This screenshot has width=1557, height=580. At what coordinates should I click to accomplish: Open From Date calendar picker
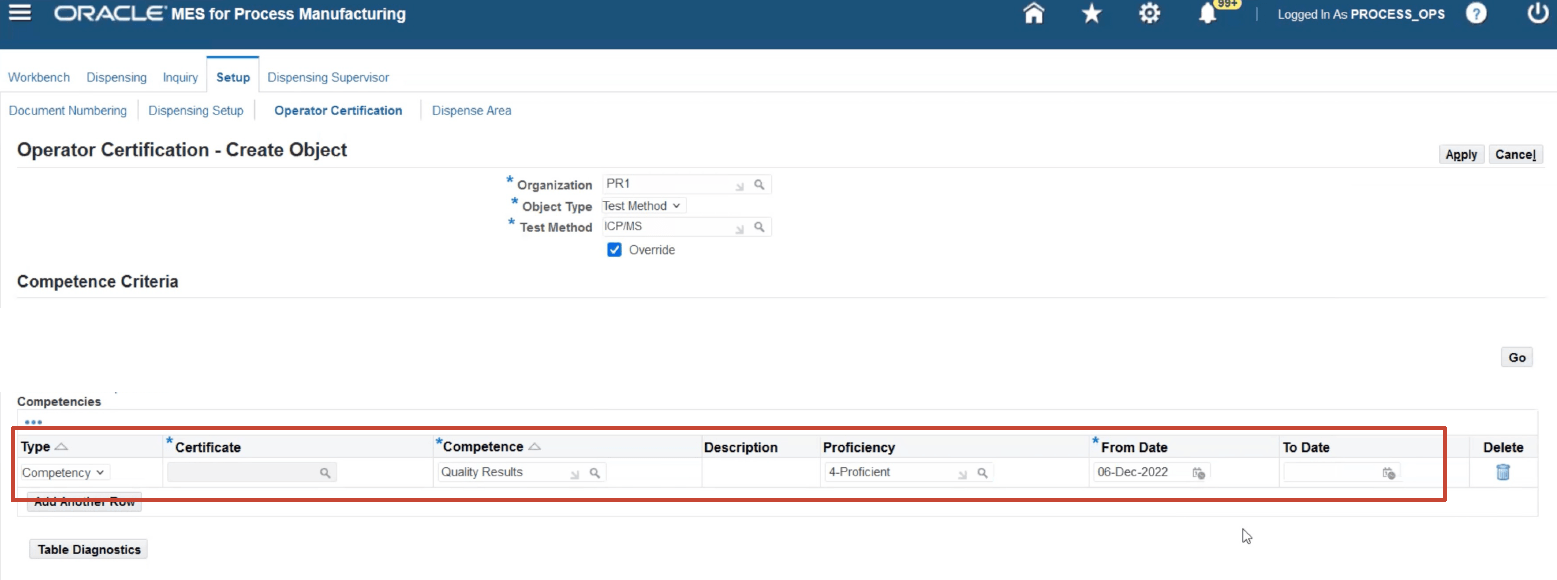[1198, 473]
